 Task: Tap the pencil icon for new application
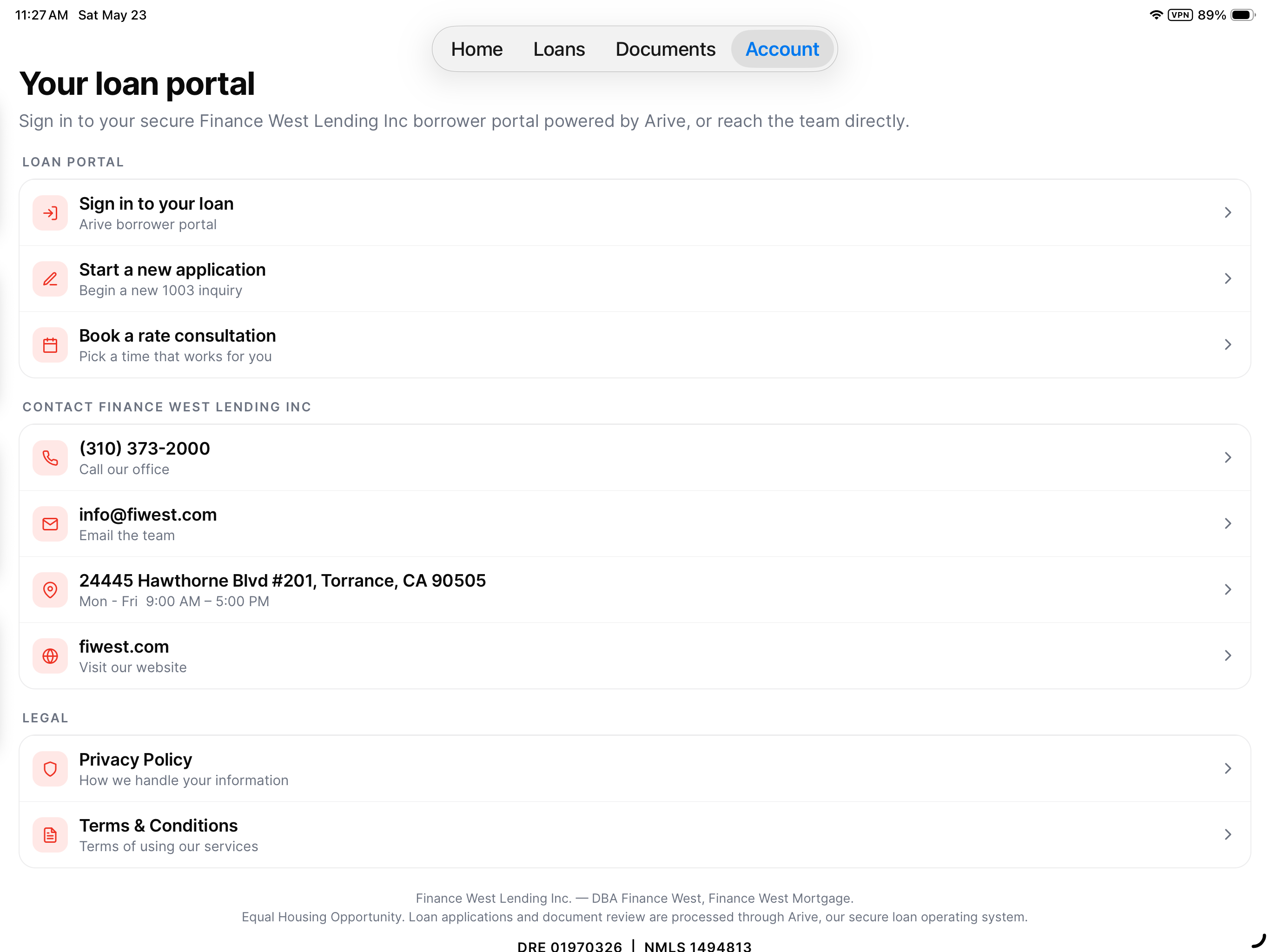[x=50, y=279]
